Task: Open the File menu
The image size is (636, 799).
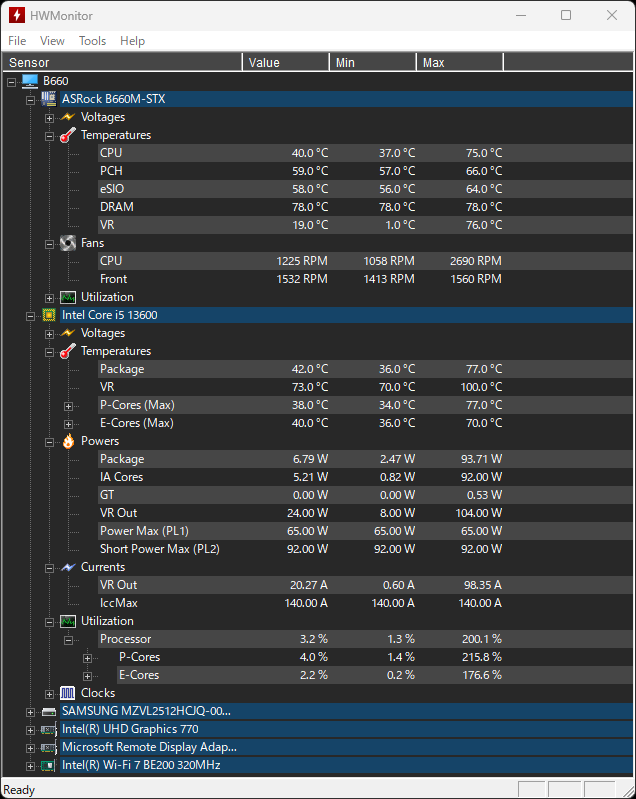Action: pos(17,41)
